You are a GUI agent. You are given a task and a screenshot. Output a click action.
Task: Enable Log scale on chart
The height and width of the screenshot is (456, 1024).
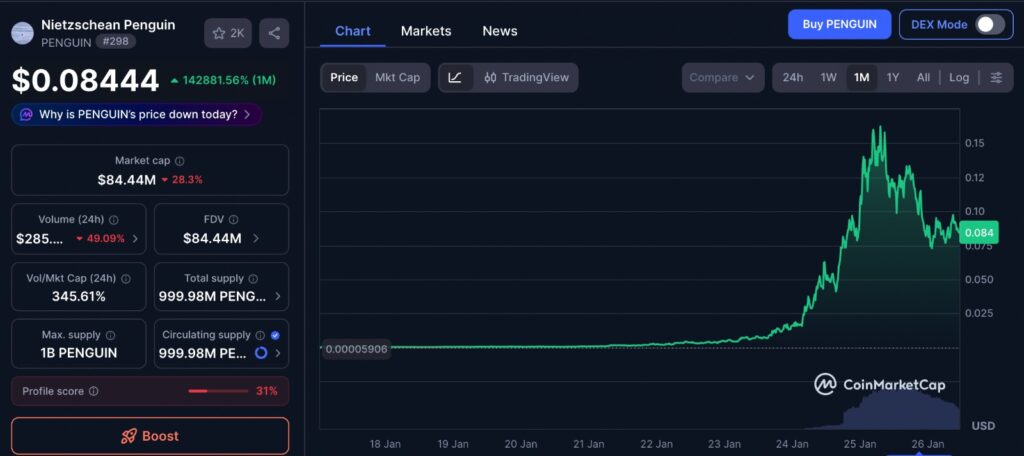959,78
